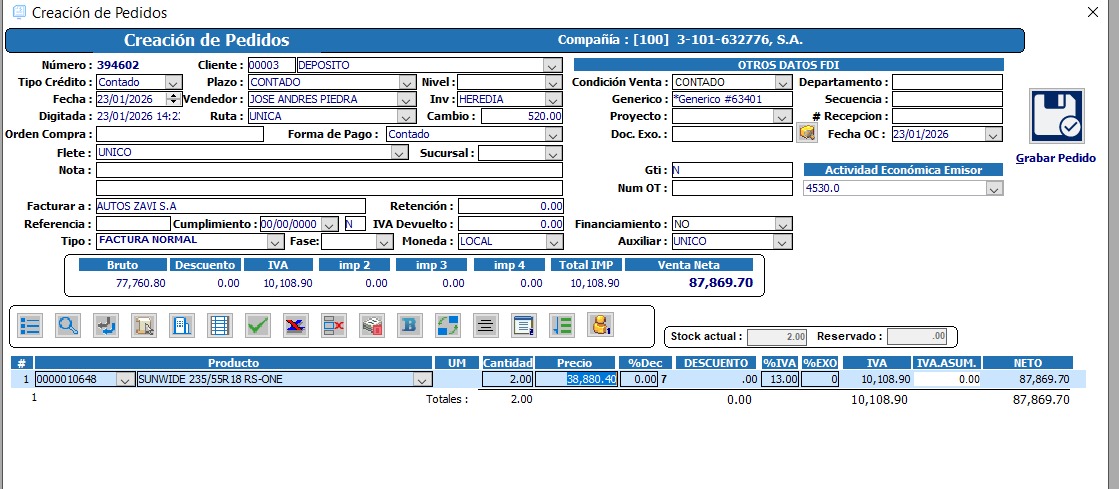Expand the Proyecto dropdown
This screenshot has width=1119, height=489.
click(783, 116)
